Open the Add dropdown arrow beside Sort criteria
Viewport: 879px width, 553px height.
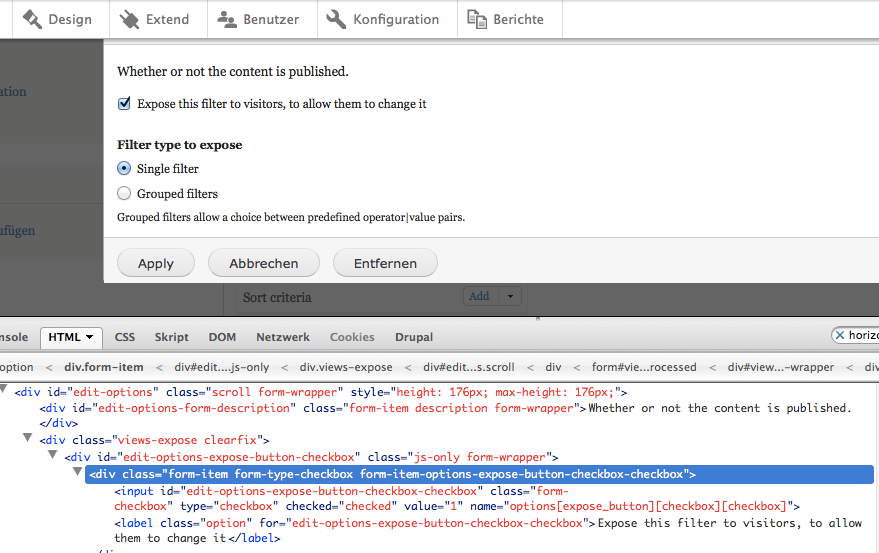pyautogui.click(x=511, y=296)
